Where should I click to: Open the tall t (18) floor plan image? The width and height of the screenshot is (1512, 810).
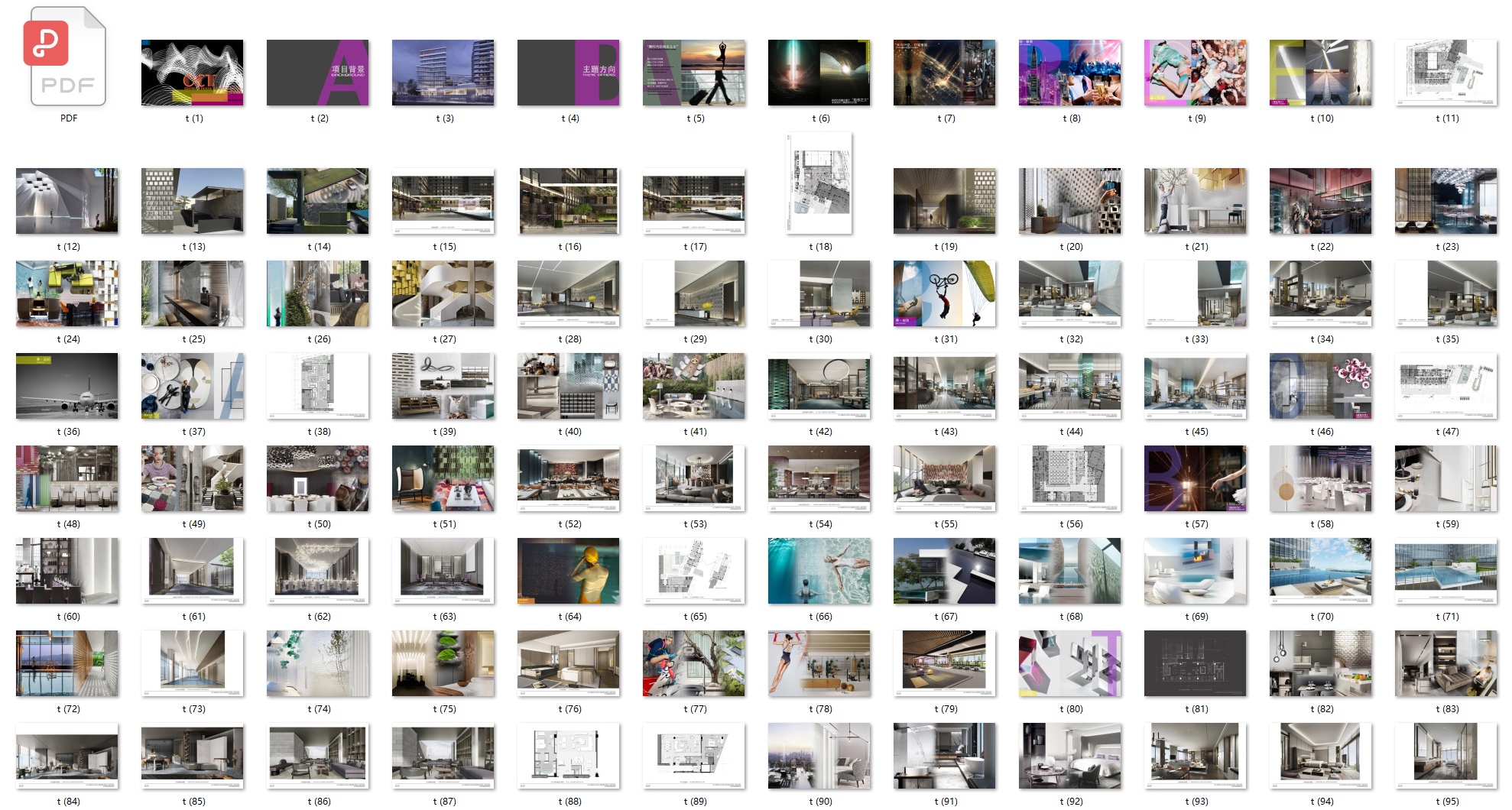[819, 183]
